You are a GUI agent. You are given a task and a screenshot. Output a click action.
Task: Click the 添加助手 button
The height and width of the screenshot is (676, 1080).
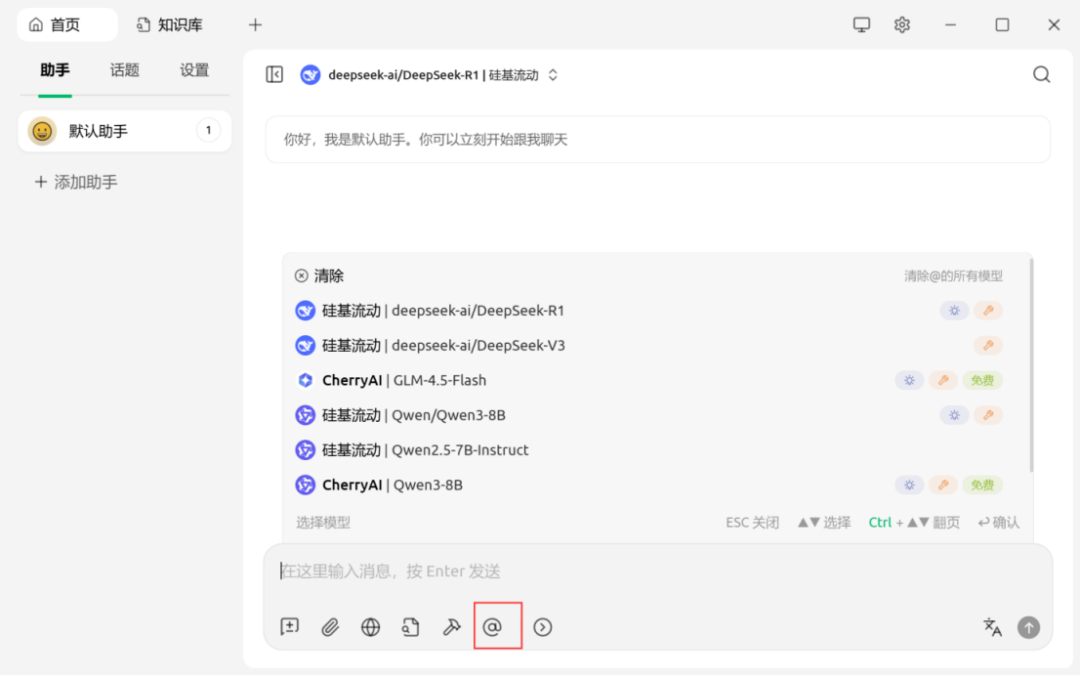76,182
